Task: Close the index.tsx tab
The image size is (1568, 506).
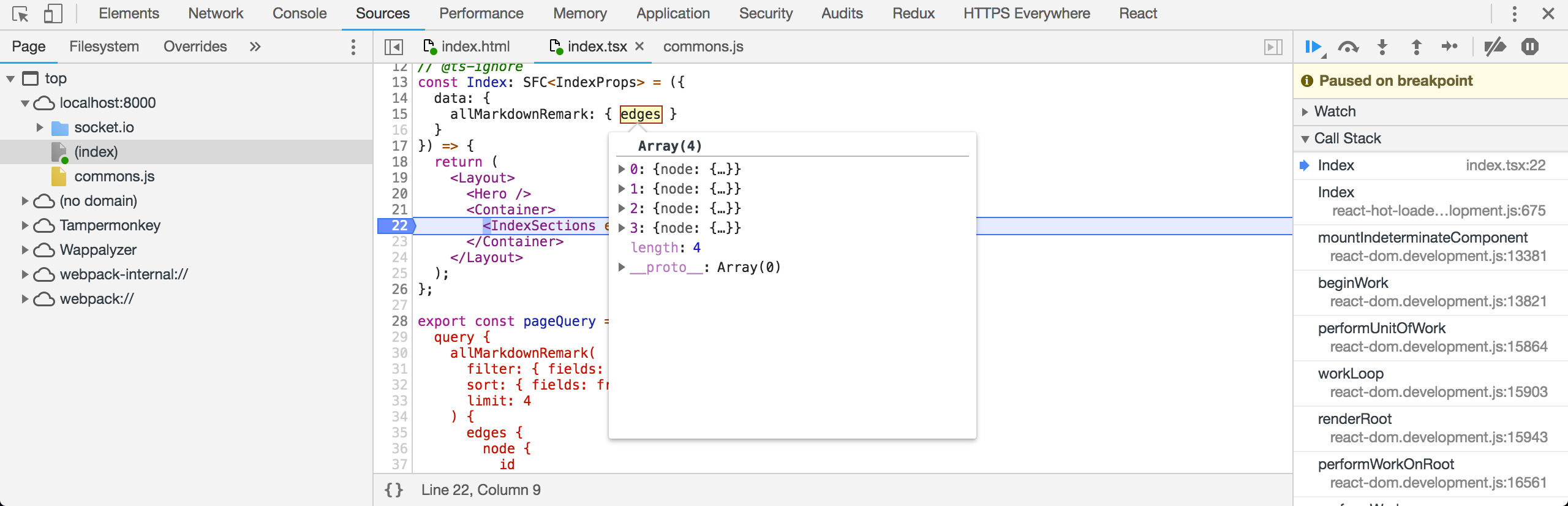Action: [639, 47]
